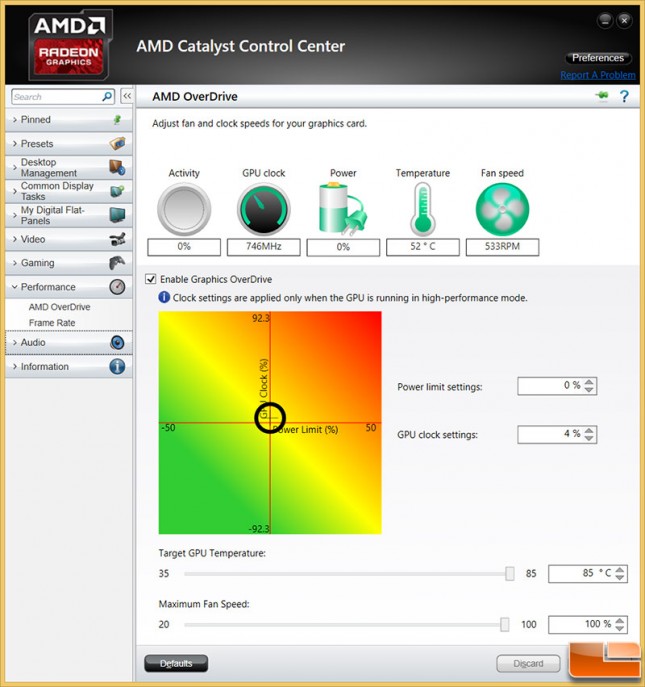Decrease Target GPU Temperature with down arrow
The image size is (645, 687).
[620, 577]
